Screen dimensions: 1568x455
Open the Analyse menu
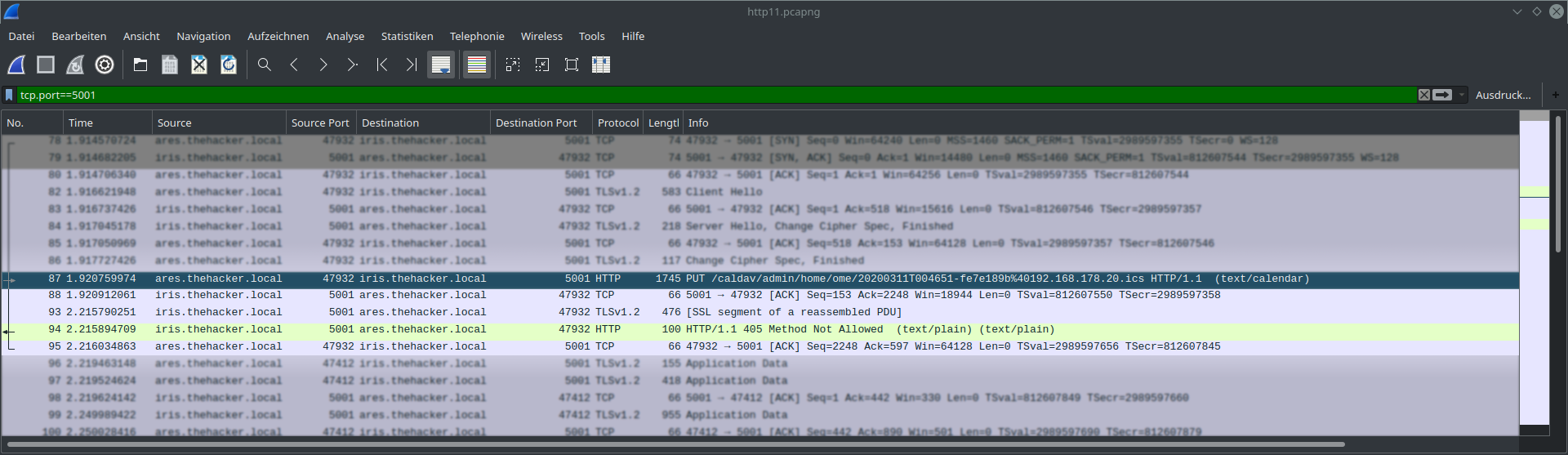tap(345, 36)
